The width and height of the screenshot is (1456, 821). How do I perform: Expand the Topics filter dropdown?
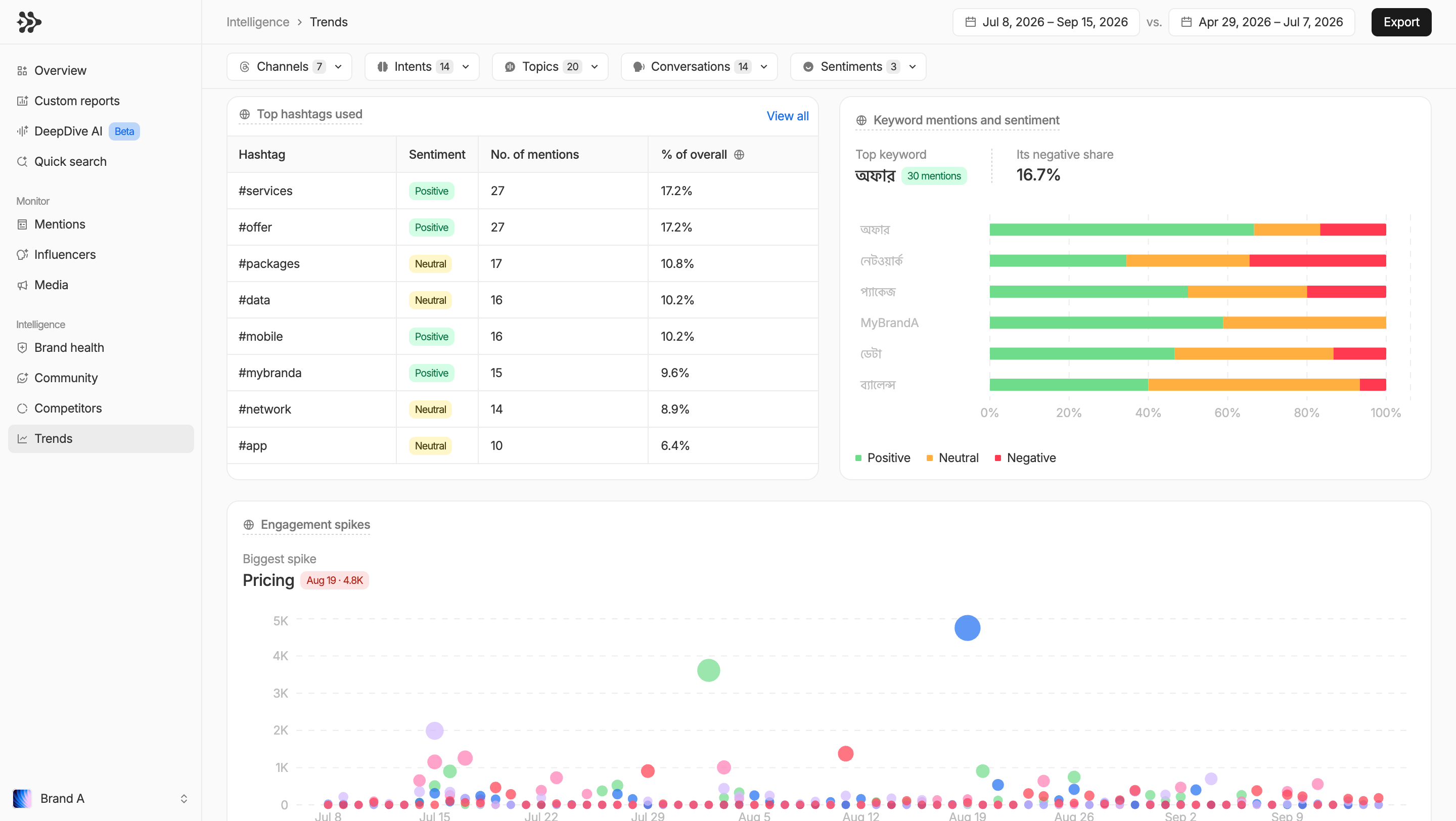550,67
